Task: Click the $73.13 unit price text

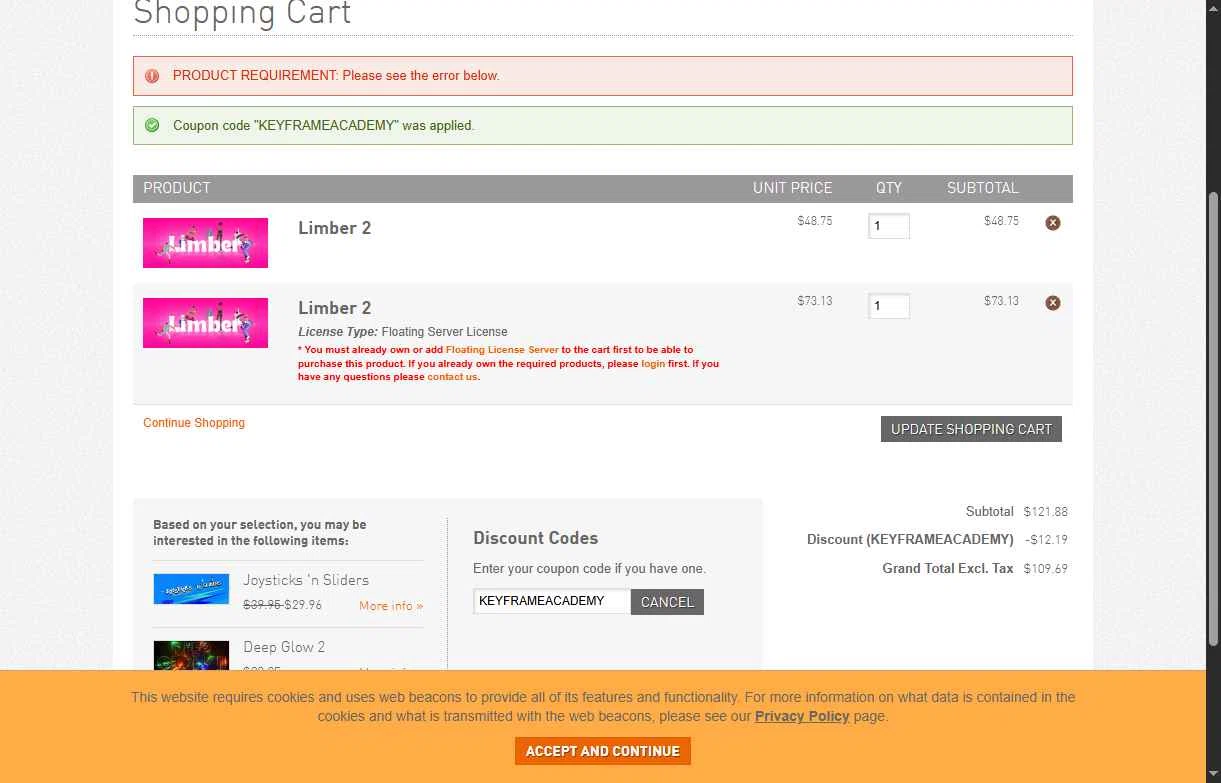Action: [x=815, y=301]
